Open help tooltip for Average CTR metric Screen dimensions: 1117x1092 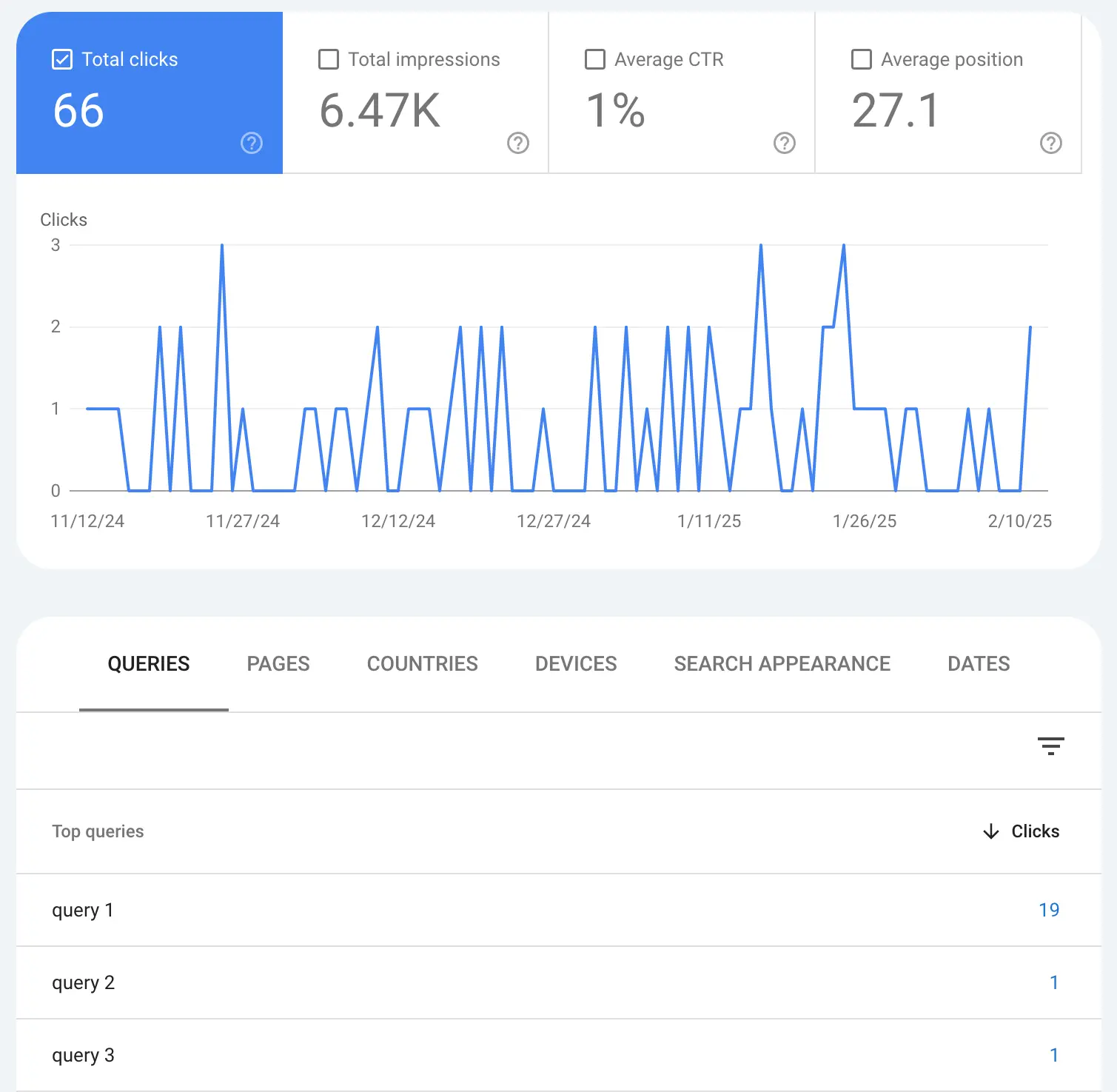pos(785,143)
